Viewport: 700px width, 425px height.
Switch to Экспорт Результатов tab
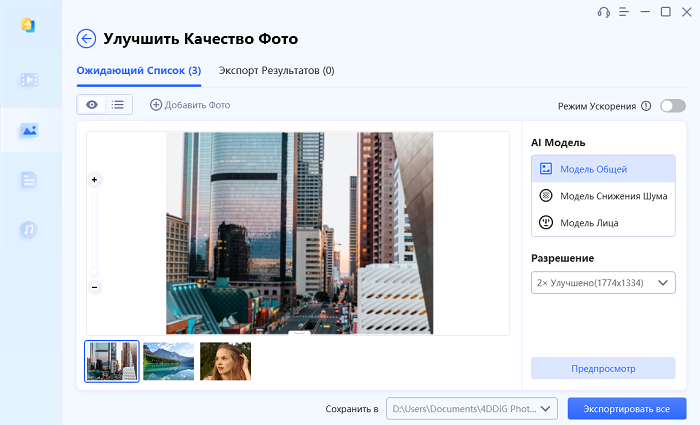tap(276, 71)
